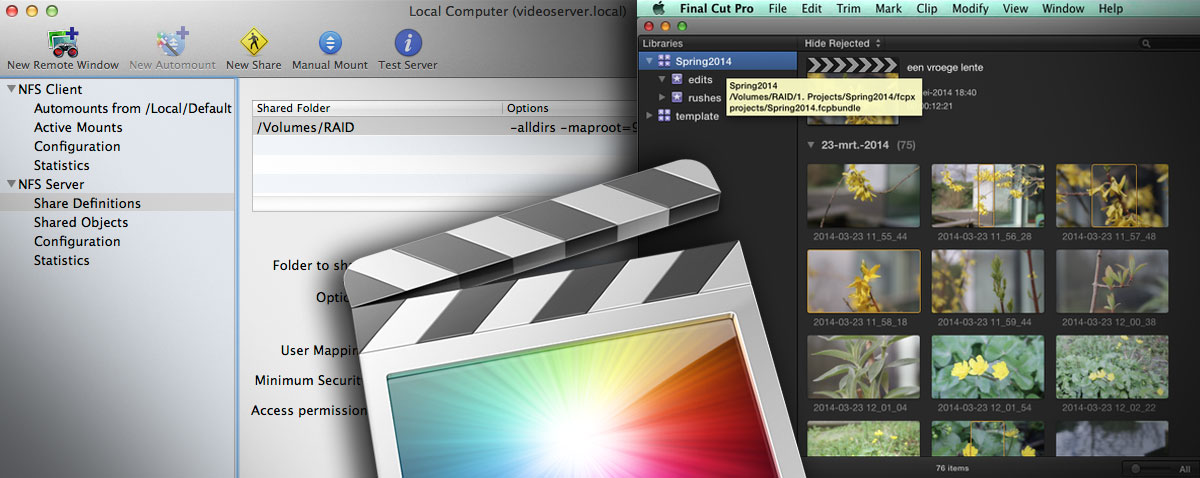
Task: Click the Final Cut Pro search field
Action: click(1168, 43)
